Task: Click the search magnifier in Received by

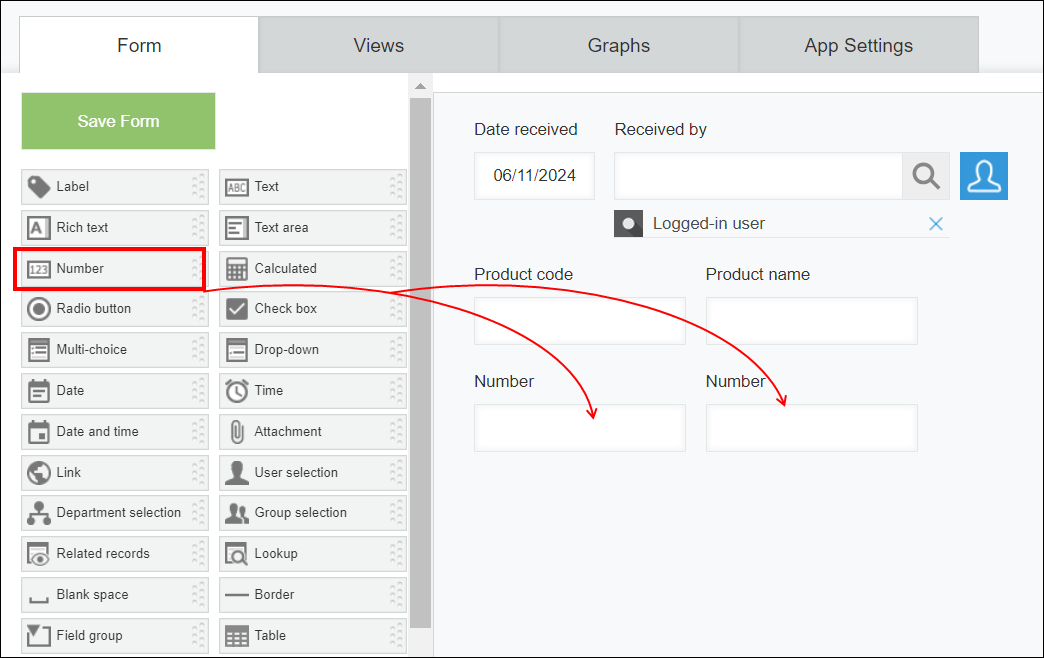Action: [x=925, y=176]
